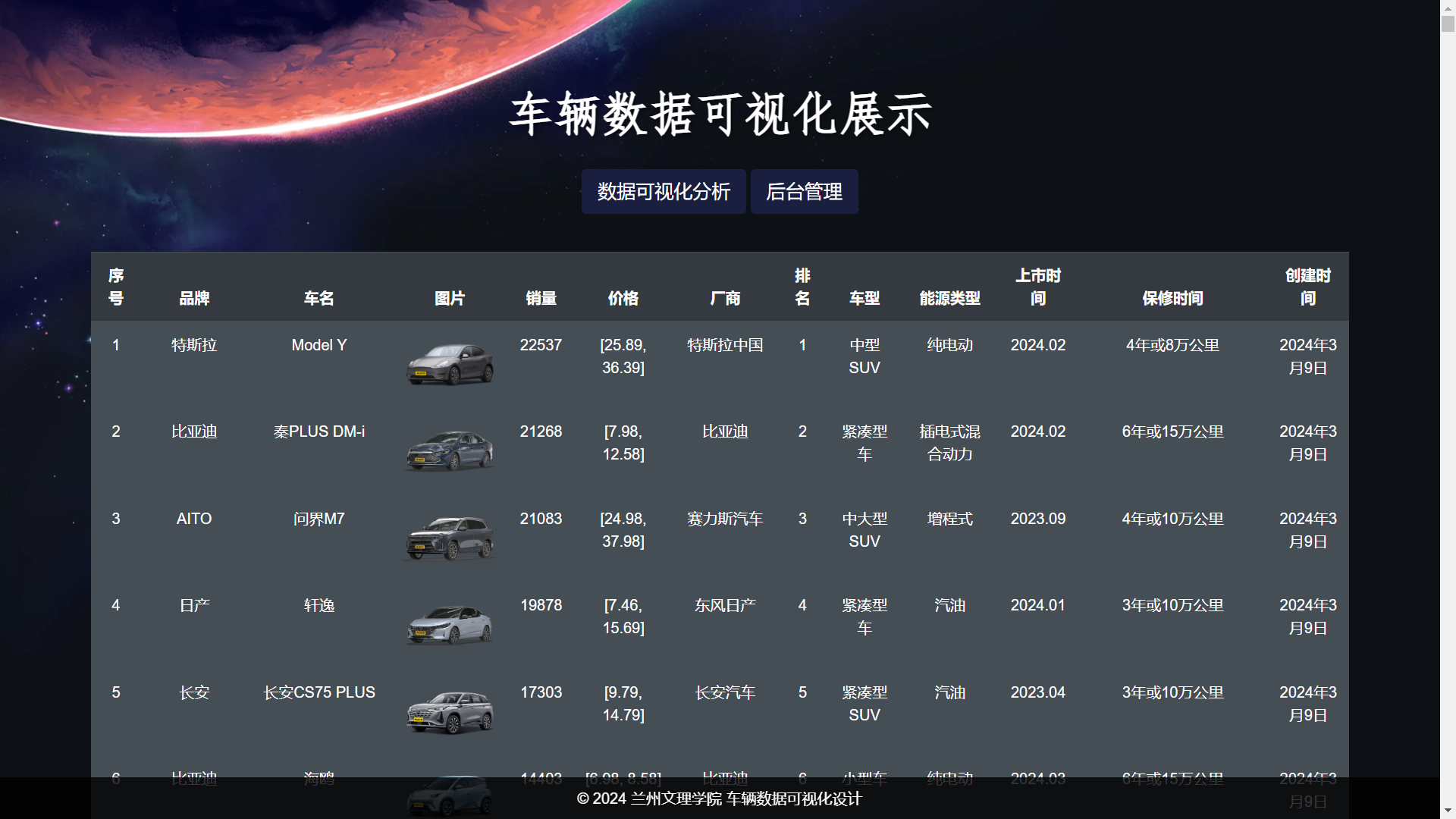The width and height of the screenshot is (1456, 819).
Task: Select the 增程式 energy cell
Action: (x=949, y=519)
